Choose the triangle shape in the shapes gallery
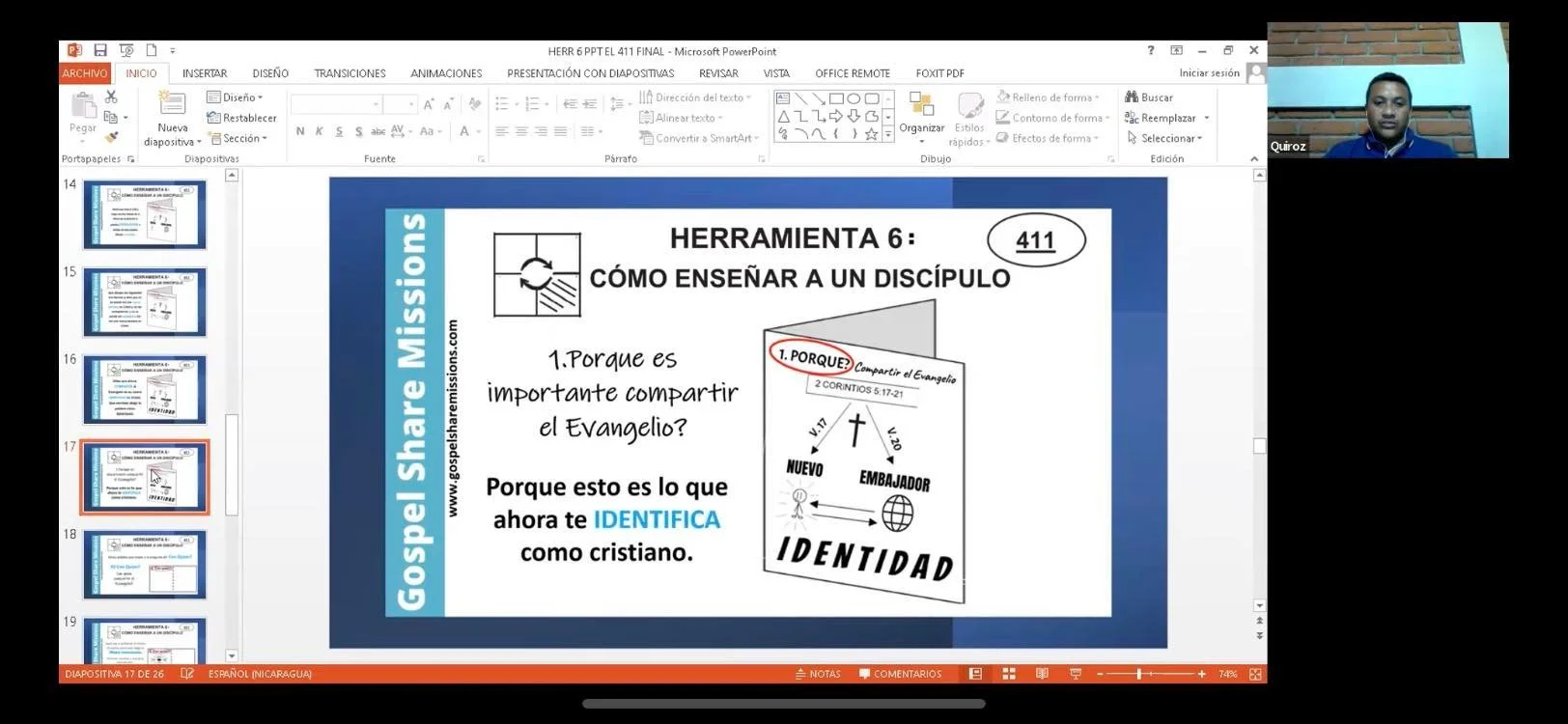1568x724 pixels. (x=783, y=117)
